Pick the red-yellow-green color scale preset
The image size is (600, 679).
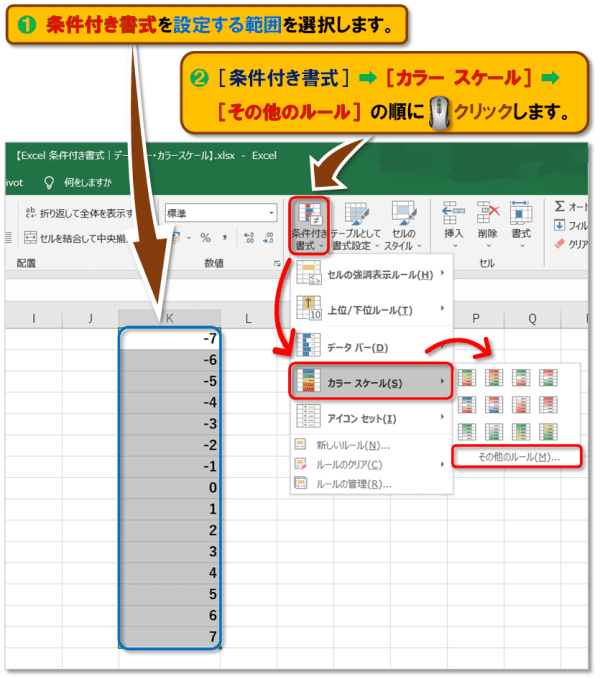pos(494,378)
